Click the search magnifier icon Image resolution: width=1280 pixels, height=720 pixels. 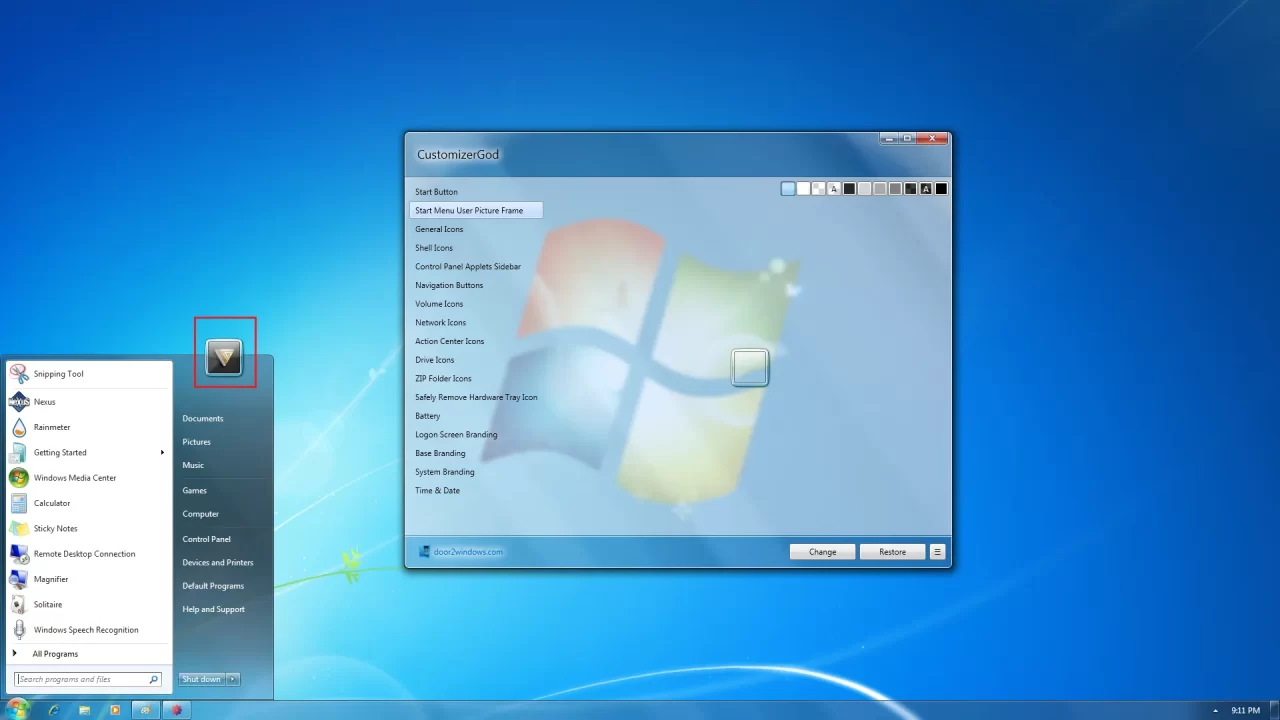coord(153,679)
